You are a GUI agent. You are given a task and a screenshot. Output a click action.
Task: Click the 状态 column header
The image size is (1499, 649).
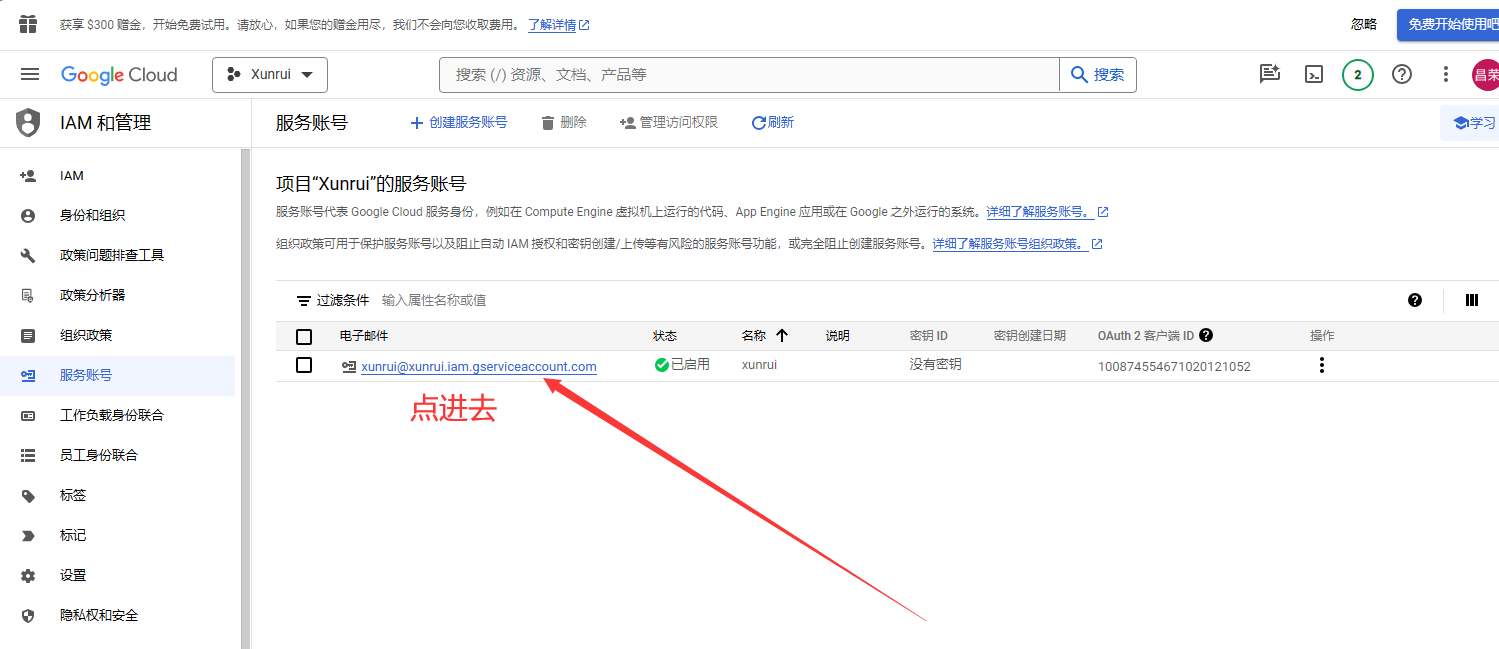pos(665,336)
